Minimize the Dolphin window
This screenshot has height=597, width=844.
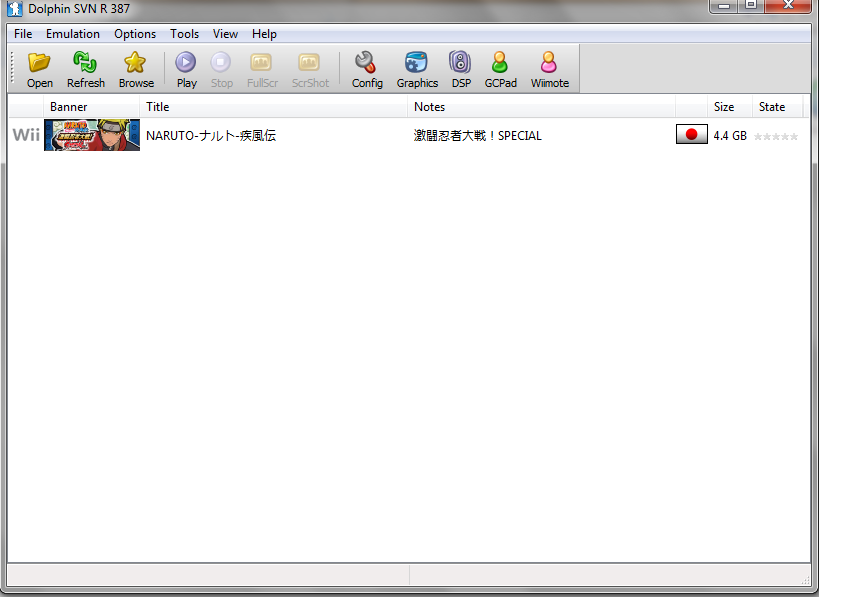pos(723,5)
